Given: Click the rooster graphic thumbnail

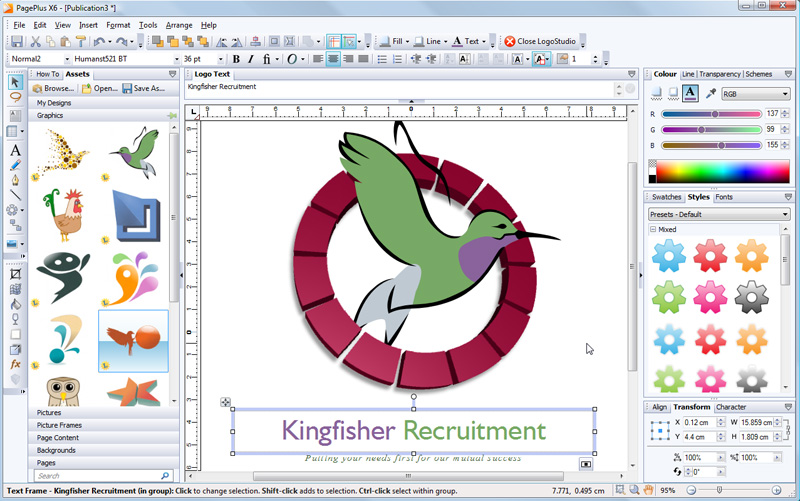Looking at the screenshot, I should [65, 215].
